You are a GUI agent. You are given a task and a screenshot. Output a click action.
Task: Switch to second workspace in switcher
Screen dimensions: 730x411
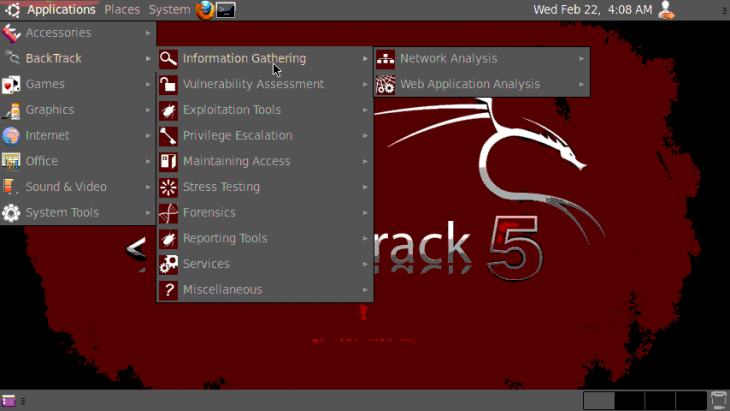click(x=629, y=400)
